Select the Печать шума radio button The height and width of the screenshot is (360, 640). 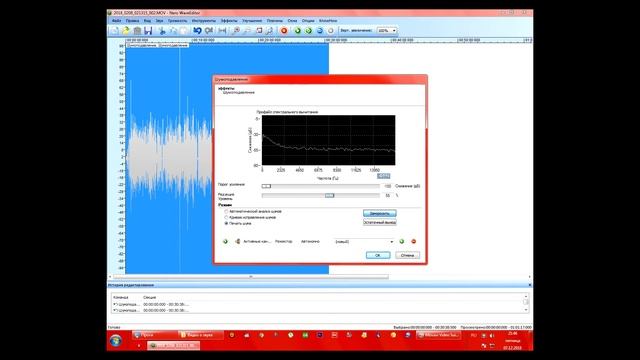point(226,224)
